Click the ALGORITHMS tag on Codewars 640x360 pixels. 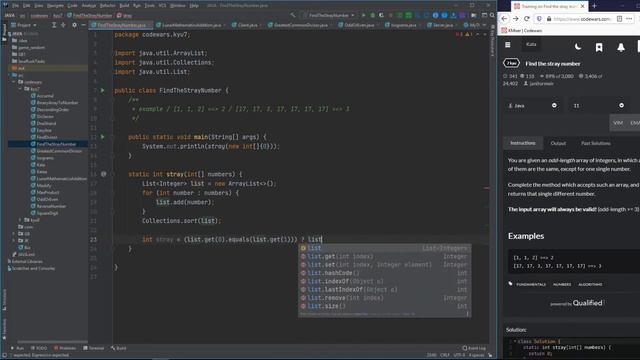(590, 284)
